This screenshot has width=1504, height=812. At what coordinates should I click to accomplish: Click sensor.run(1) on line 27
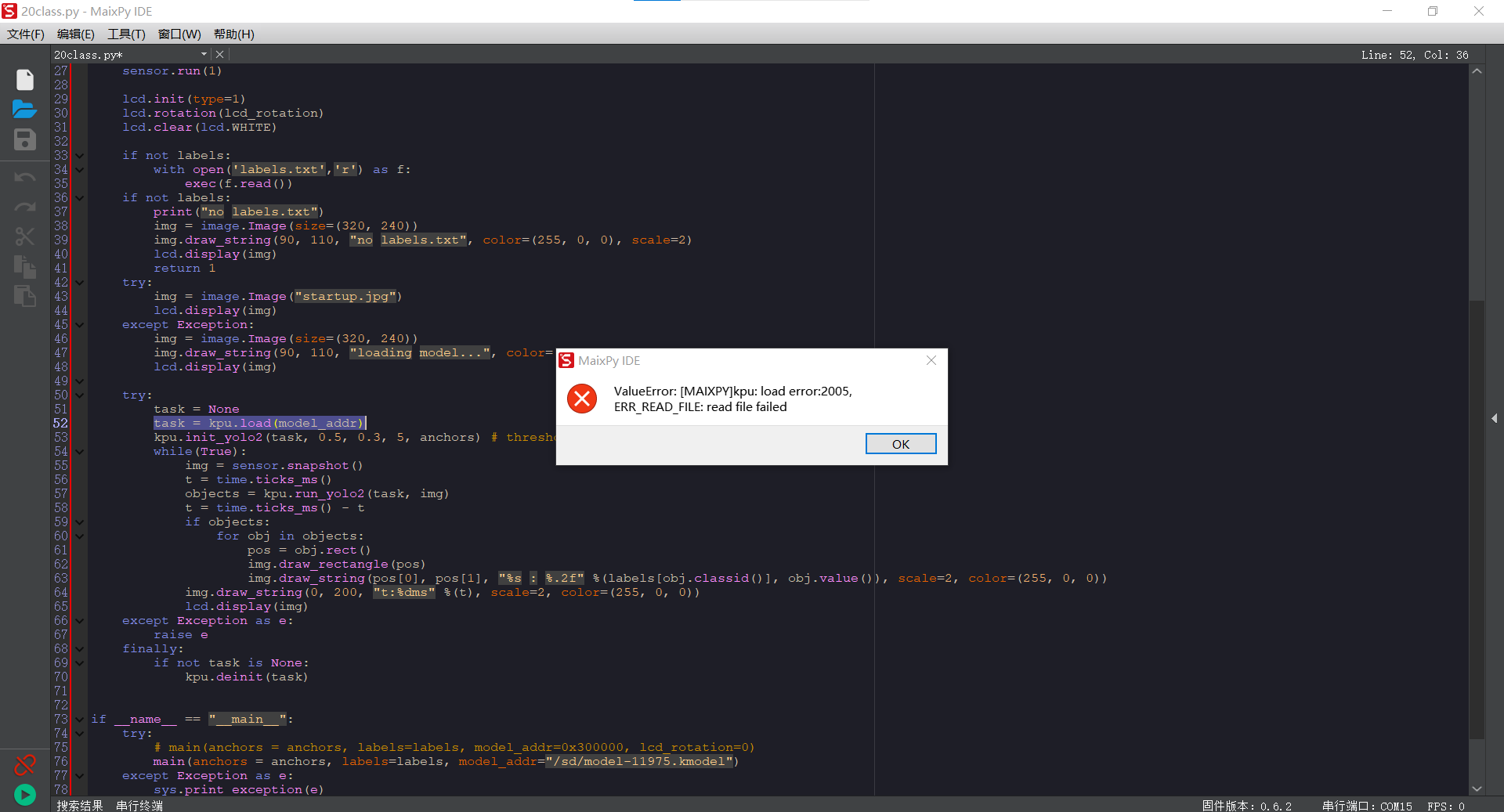pyautogui.click(x=172, y=71)
